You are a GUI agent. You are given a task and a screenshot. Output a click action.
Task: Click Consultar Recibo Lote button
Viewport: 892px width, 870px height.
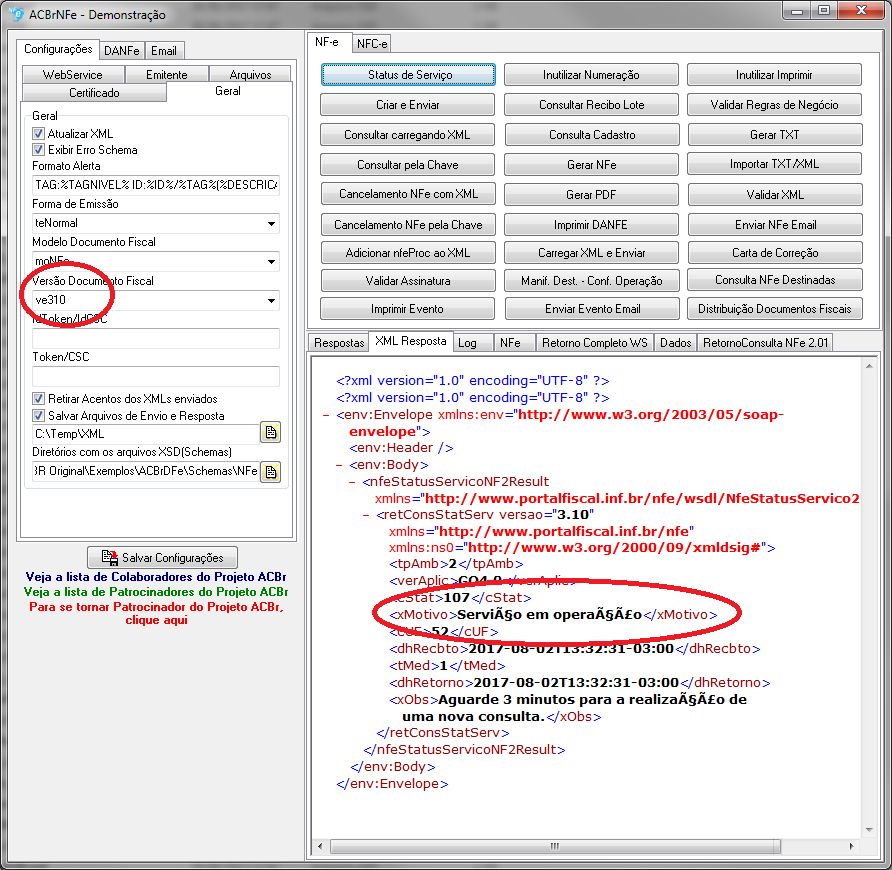click(592, 105)
